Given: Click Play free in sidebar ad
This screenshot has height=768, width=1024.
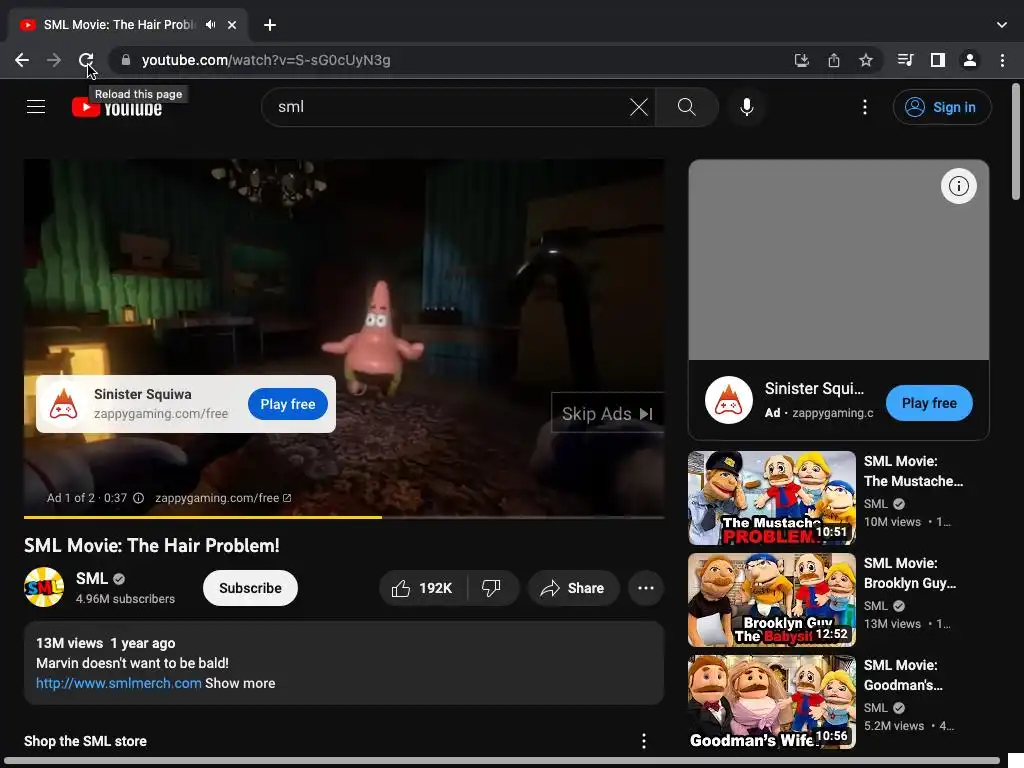Looking at the screenshot, I should pyautogui.click(x=929, y=403).
